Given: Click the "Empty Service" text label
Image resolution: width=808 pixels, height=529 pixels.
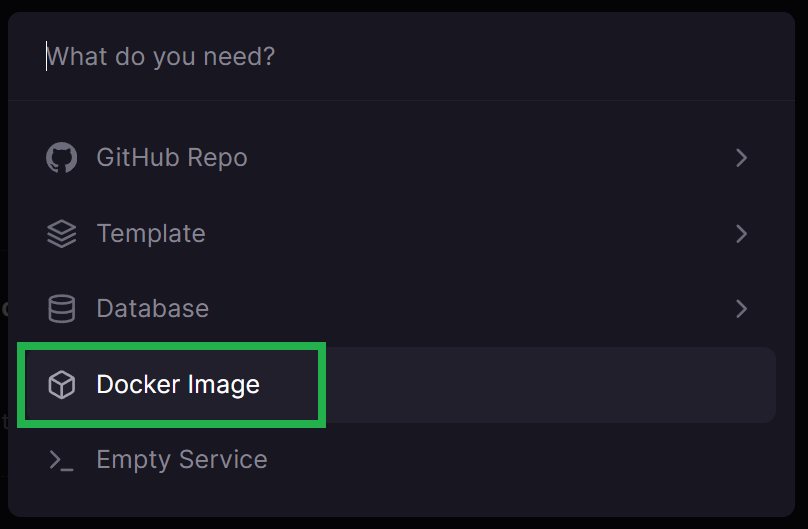Looking at the screenshot, I should tap(182, 460).
